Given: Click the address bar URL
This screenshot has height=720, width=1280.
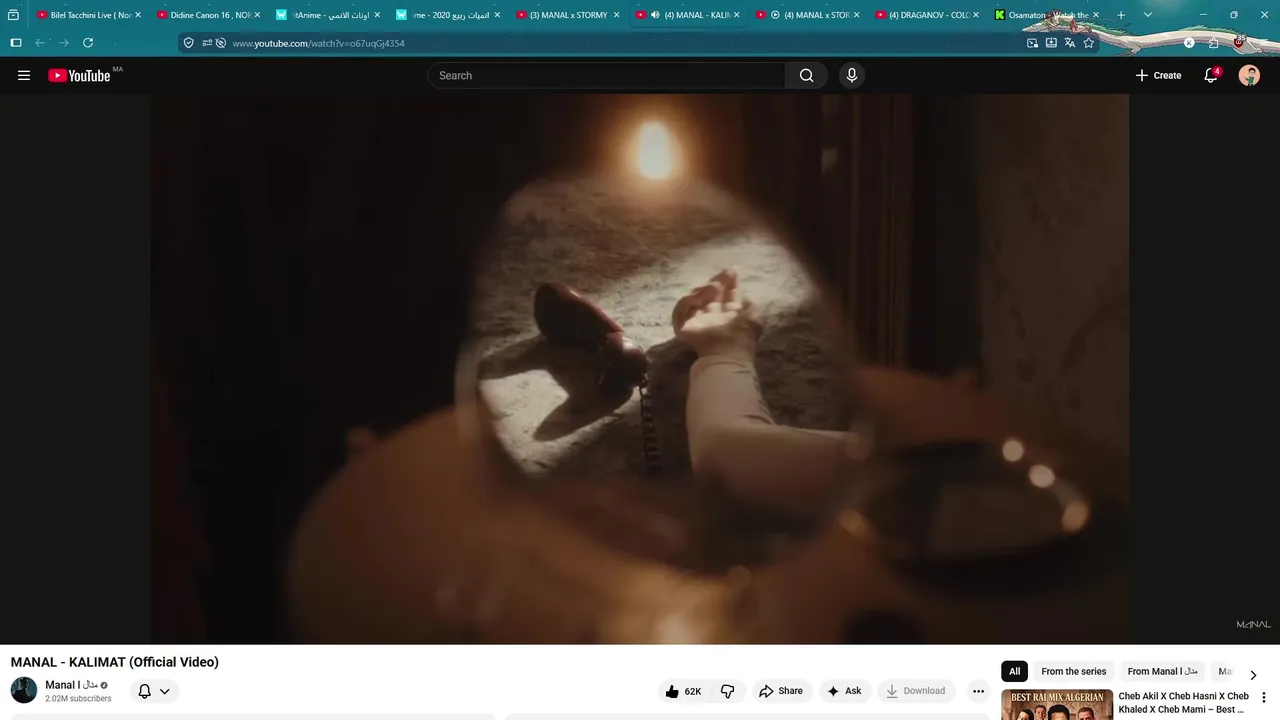Looking at the screenshot, I should coord(318,43).
